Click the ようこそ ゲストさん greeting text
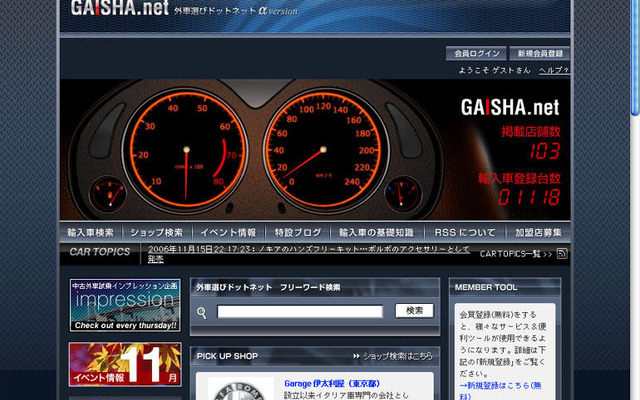Viewport: 640px width, 400px height. pos(494,71)
